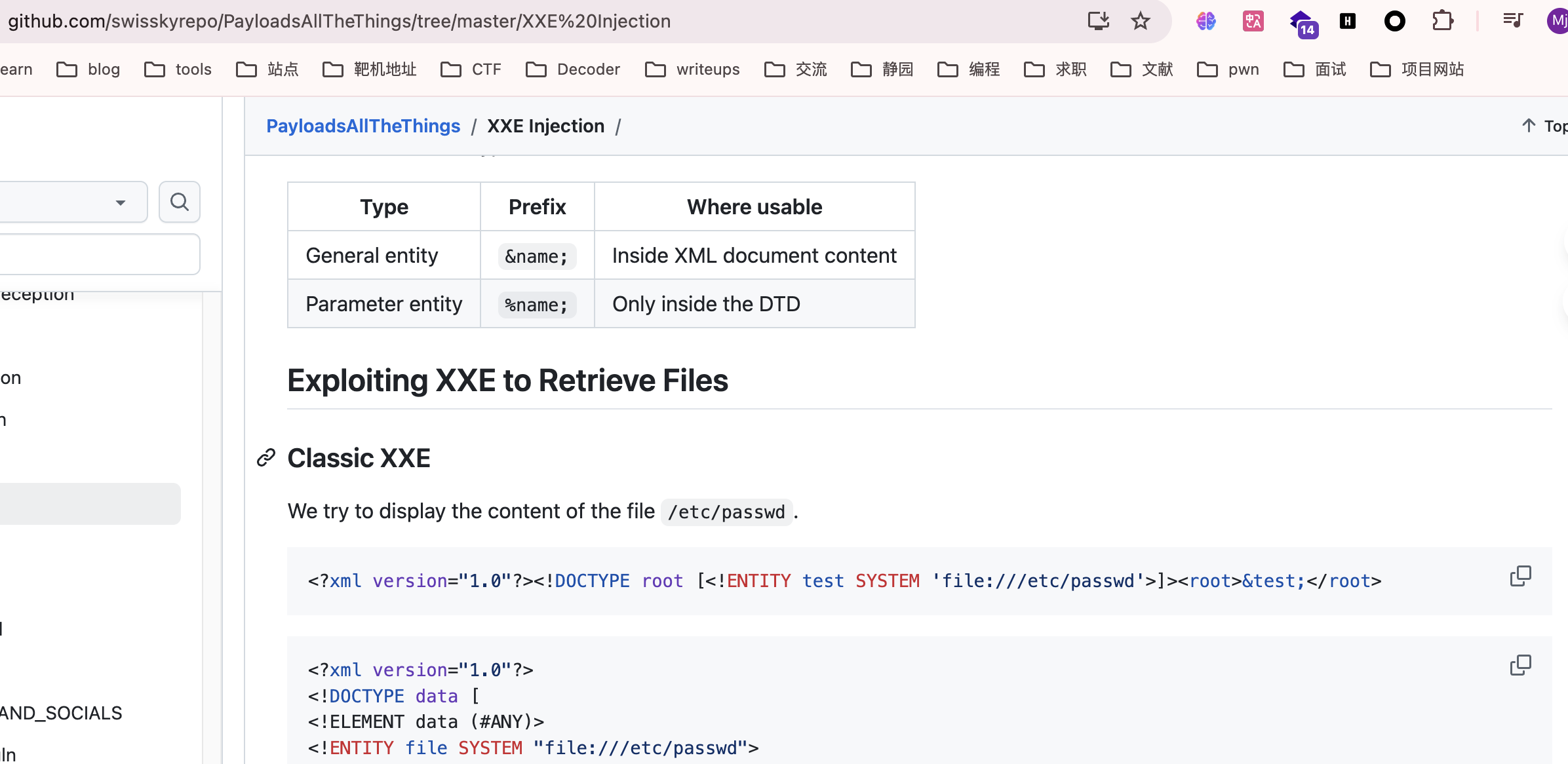The image size is (1568, 764).
Task: Jump to Top of the page
Action: pos(1544,126)
